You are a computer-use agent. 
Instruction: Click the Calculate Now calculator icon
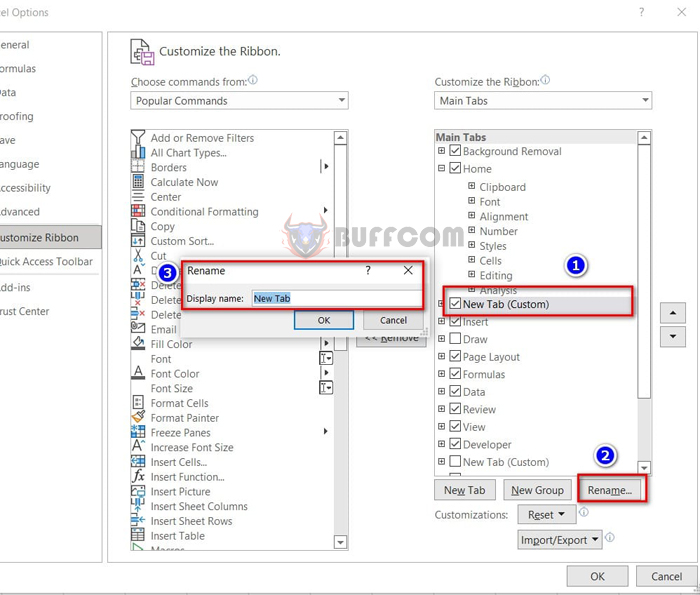(138, 182)
